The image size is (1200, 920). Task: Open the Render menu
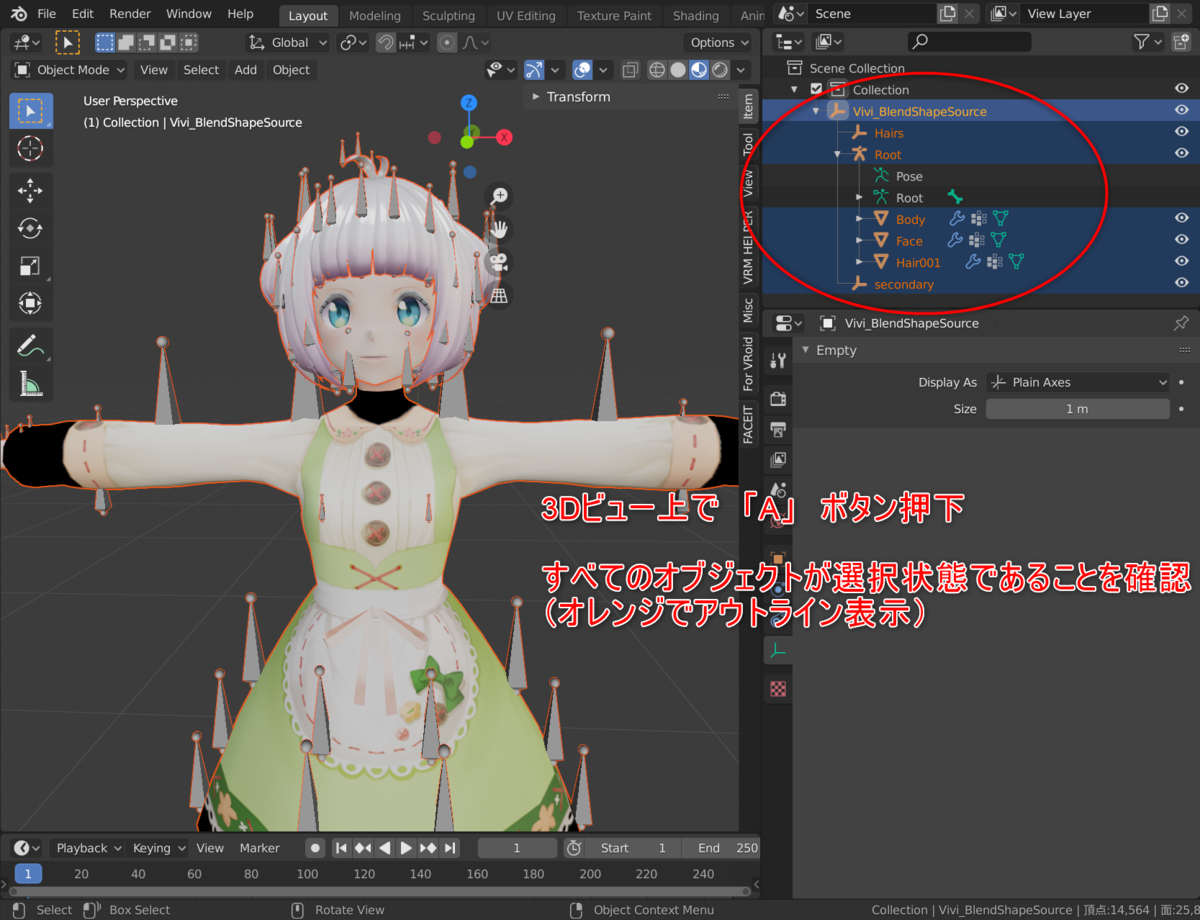(130, 14)
